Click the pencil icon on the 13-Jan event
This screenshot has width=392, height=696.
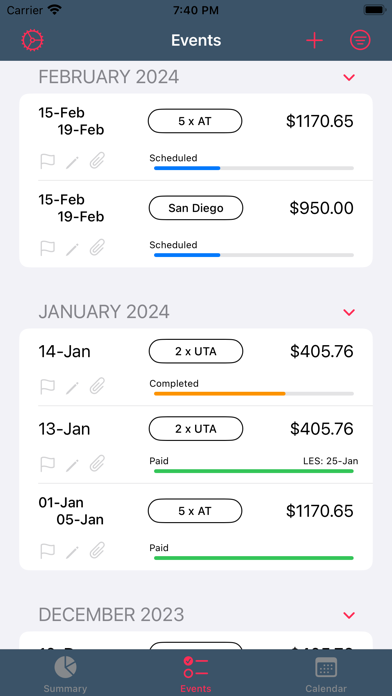72,465
